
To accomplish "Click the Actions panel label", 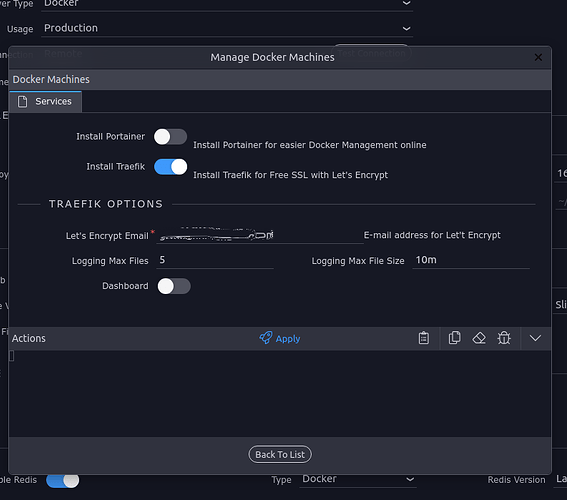I will [29, 338].
